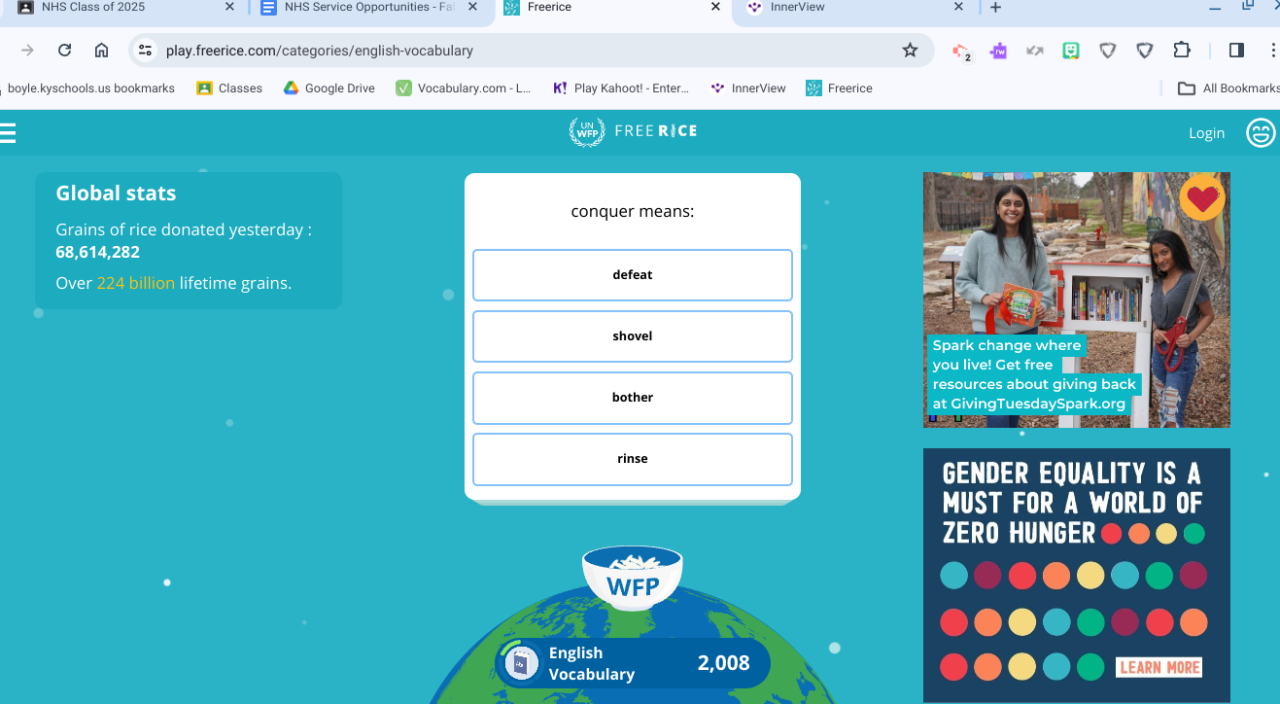The width and height of the screenshot is (1280, 704).
Task: Click the Login link
Action: click(x=1206, y=133)
